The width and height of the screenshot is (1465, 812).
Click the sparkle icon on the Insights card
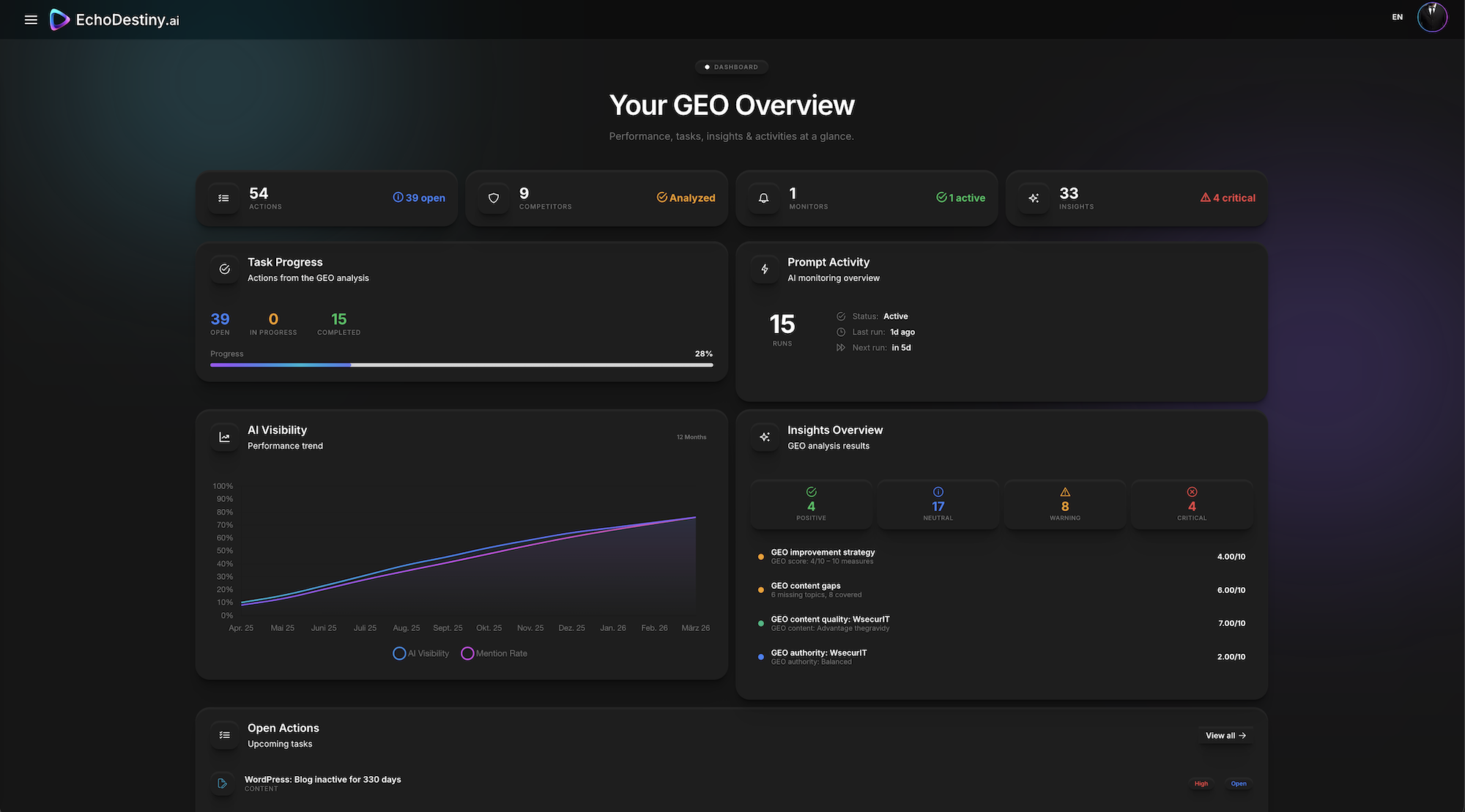click(1034, 198)
